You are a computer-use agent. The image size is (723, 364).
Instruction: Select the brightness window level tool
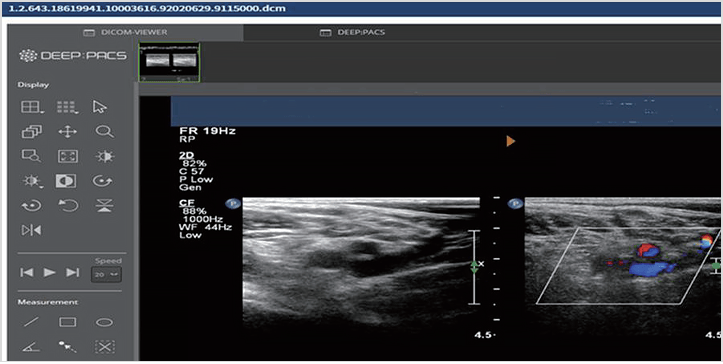click(104, 156)
